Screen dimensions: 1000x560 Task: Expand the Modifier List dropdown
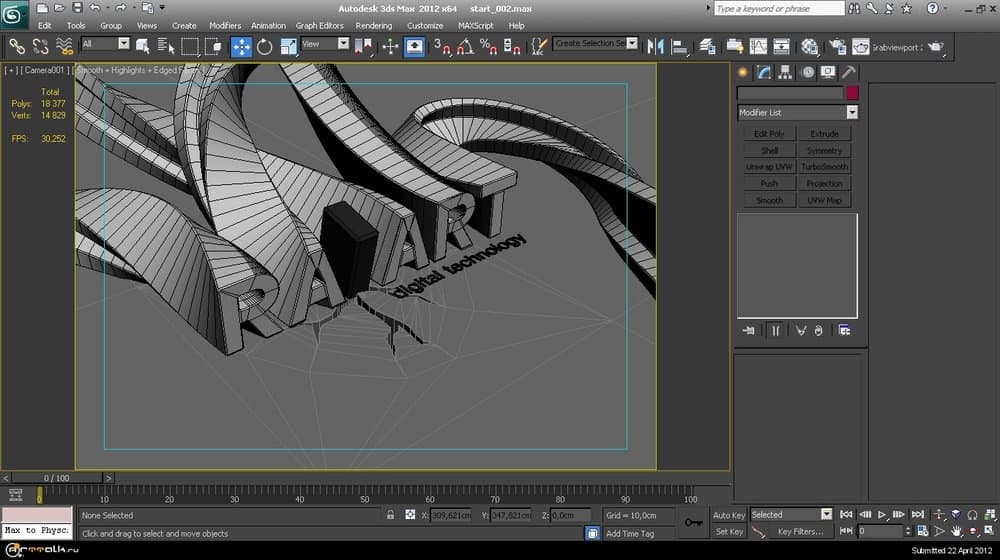coord(851,113)
